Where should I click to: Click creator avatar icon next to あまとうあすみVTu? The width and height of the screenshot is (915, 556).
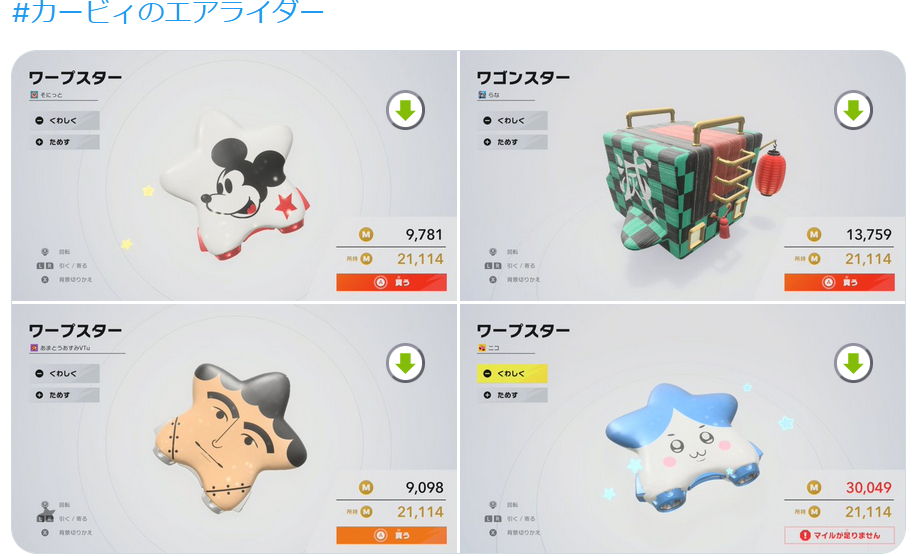[34, 348]
